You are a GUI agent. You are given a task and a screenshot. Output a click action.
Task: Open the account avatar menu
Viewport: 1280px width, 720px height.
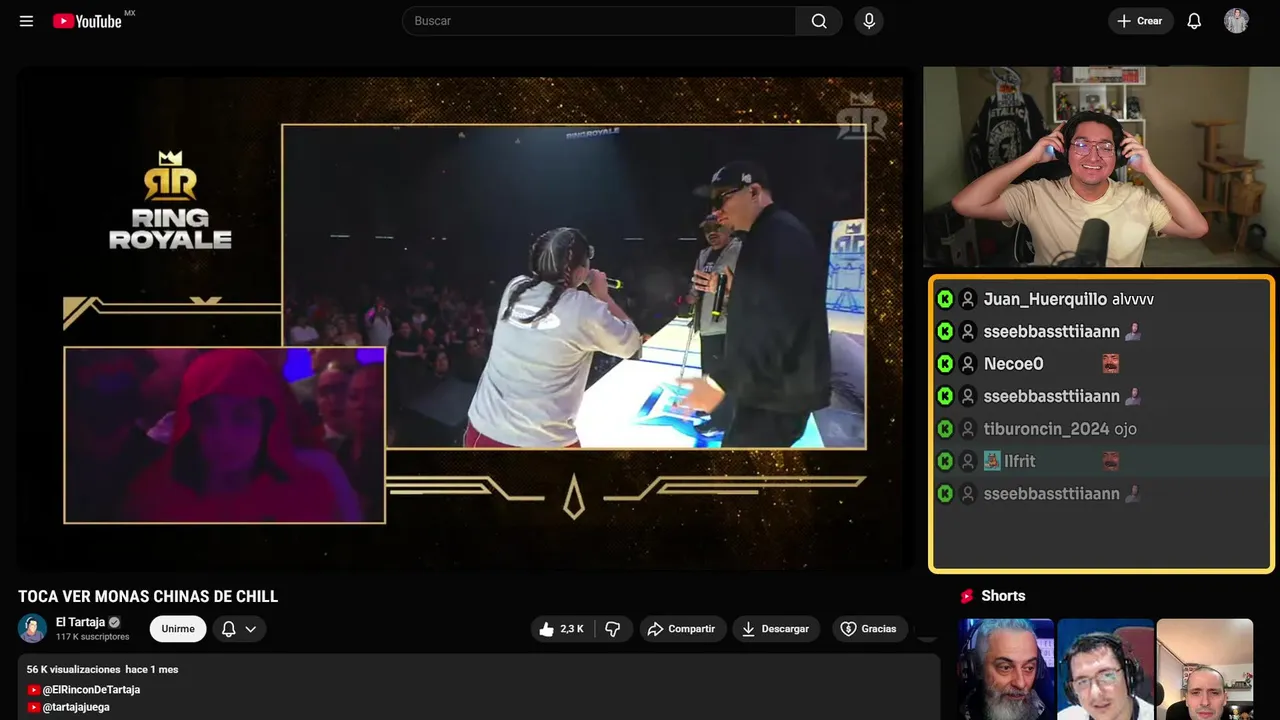(x=1236, y=21)
